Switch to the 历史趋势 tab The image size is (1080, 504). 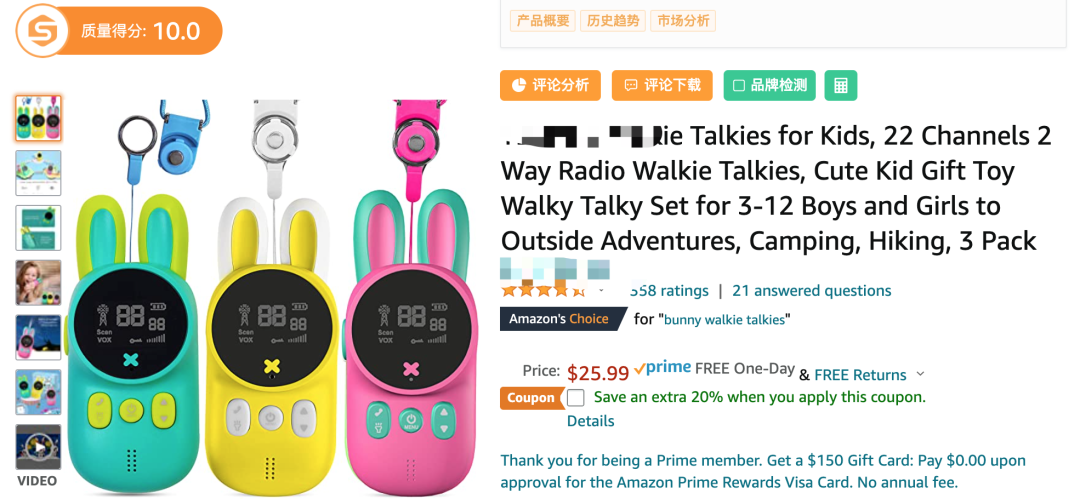(x=613, y=21)
